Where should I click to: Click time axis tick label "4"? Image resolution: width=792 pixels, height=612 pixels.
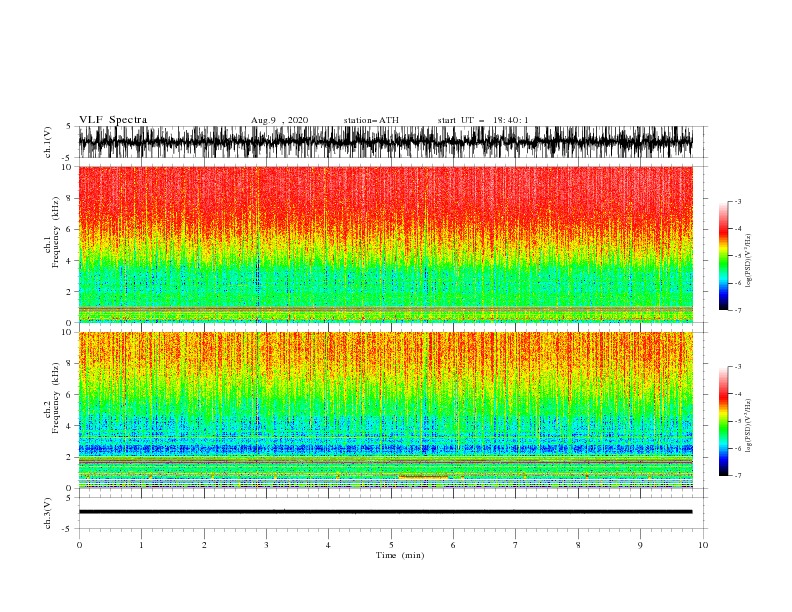pos(328,545)
